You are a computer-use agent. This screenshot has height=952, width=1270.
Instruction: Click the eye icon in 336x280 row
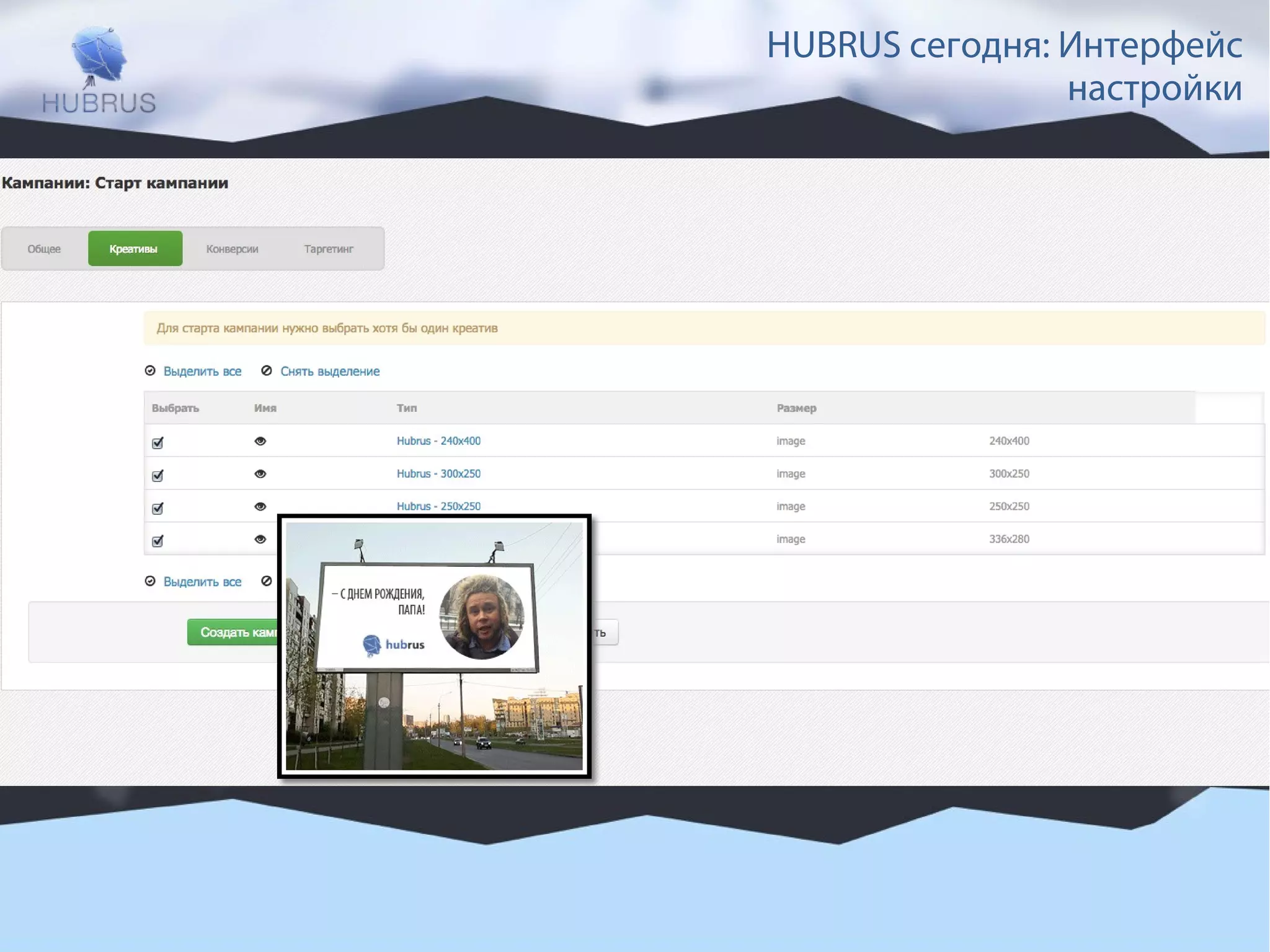260,539
